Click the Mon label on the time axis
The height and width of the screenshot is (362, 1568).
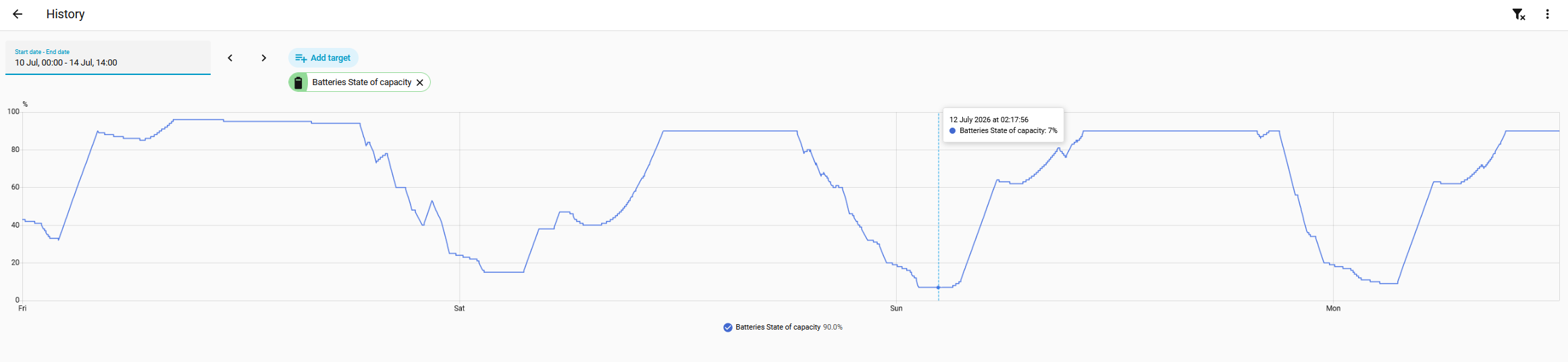(1333, 309)
